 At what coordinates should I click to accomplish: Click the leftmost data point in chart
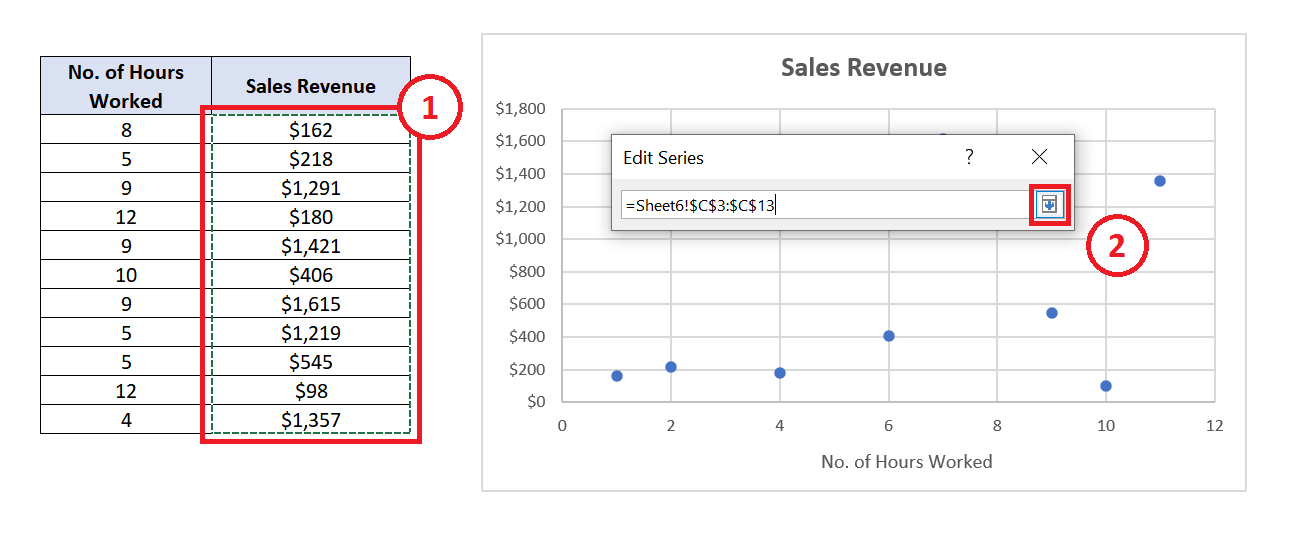click(617, 376)
